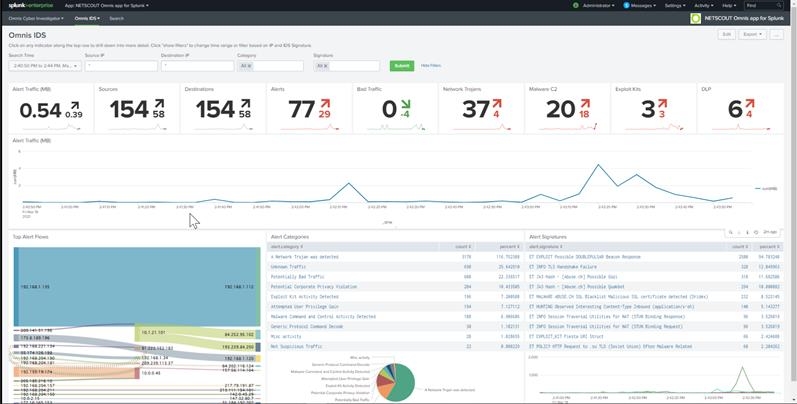Click the Hide Filters link
The image size is (797, 404).
(431, 66)
